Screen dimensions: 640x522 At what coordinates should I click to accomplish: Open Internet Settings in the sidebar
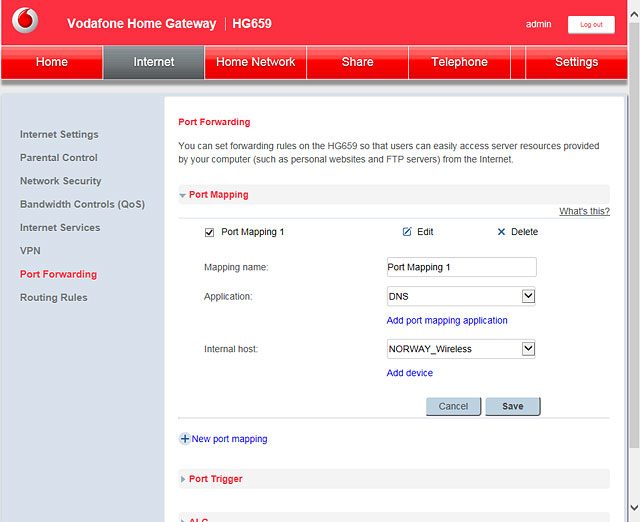point(59,134)
